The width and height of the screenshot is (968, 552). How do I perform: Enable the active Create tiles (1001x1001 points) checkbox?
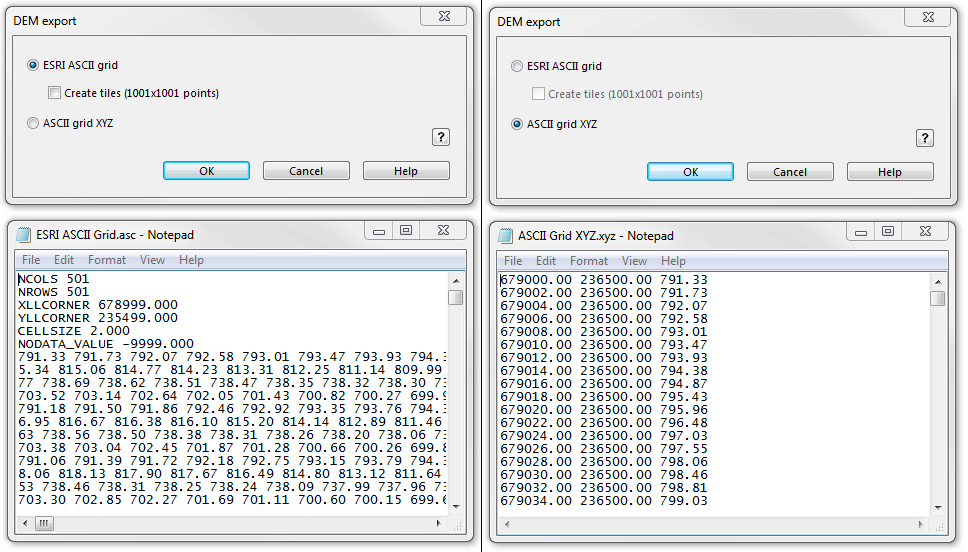point(54,93)
